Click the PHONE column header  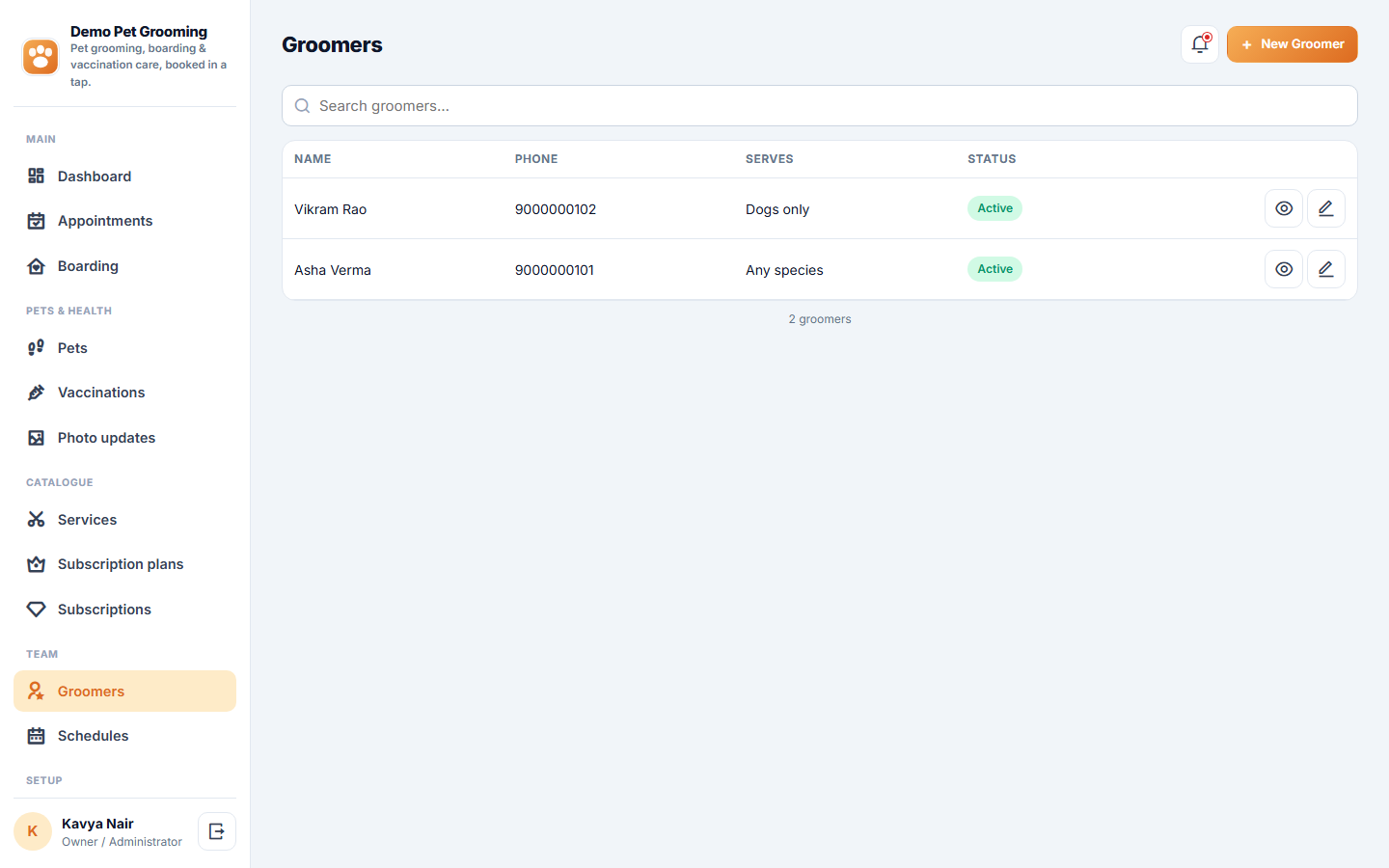click(536, 159)
